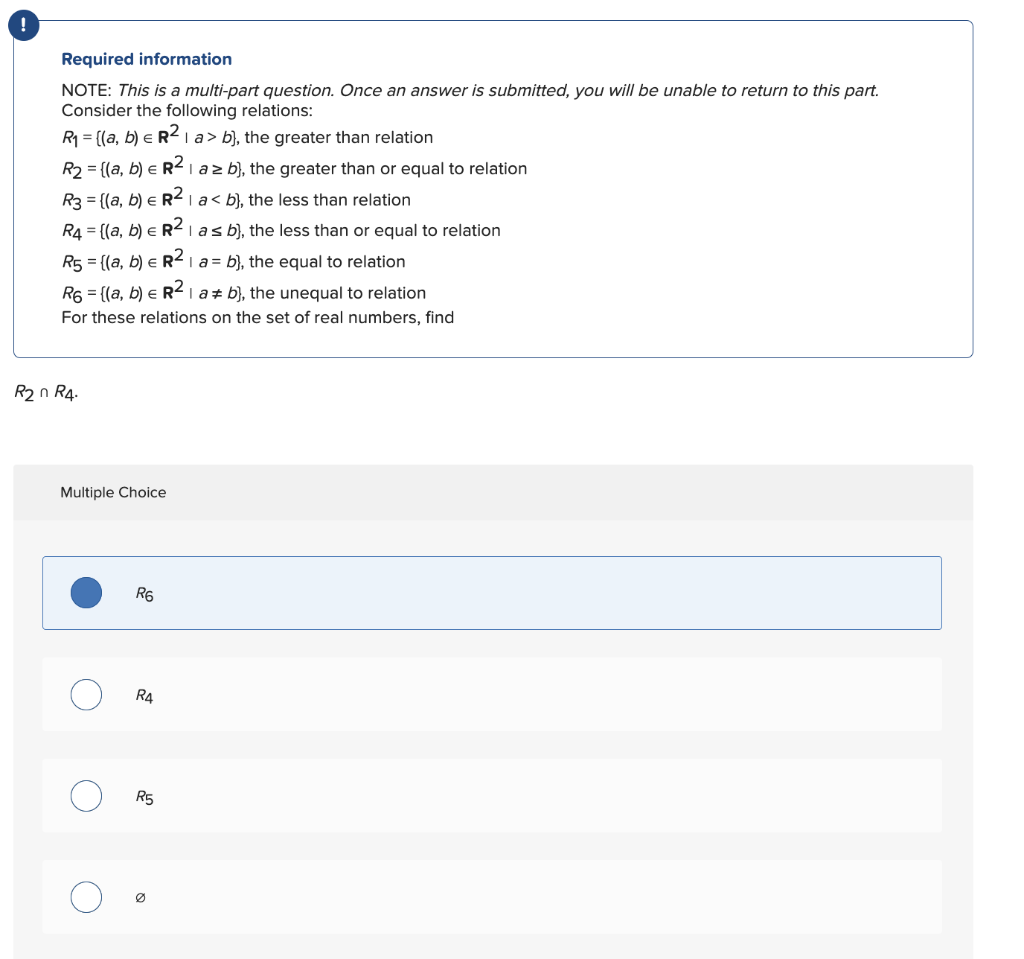Screen dimensions: 1024x959
Task: Click the Required information heading
Action: coord(147,59)
